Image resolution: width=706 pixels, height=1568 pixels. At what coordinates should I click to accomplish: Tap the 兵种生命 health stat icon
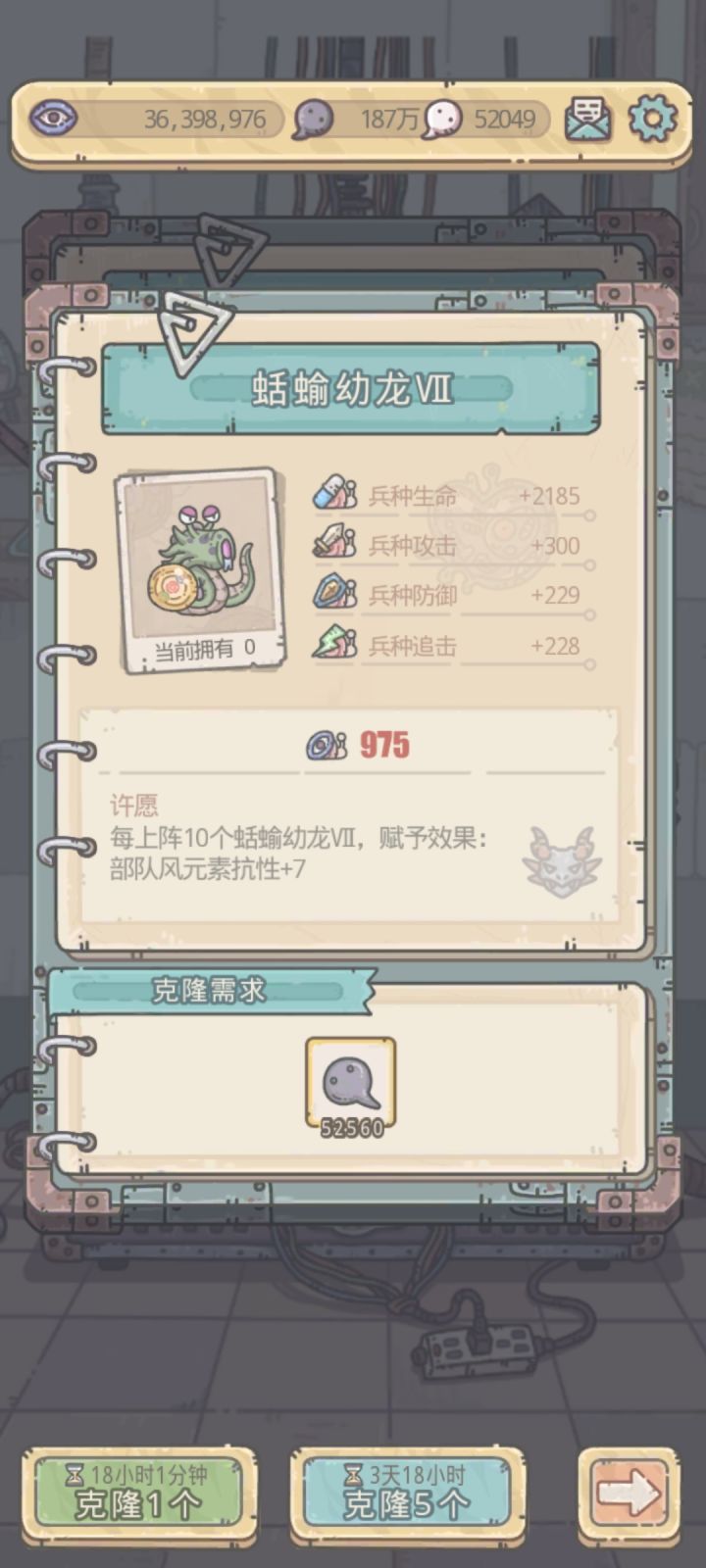tap(334, 494)
